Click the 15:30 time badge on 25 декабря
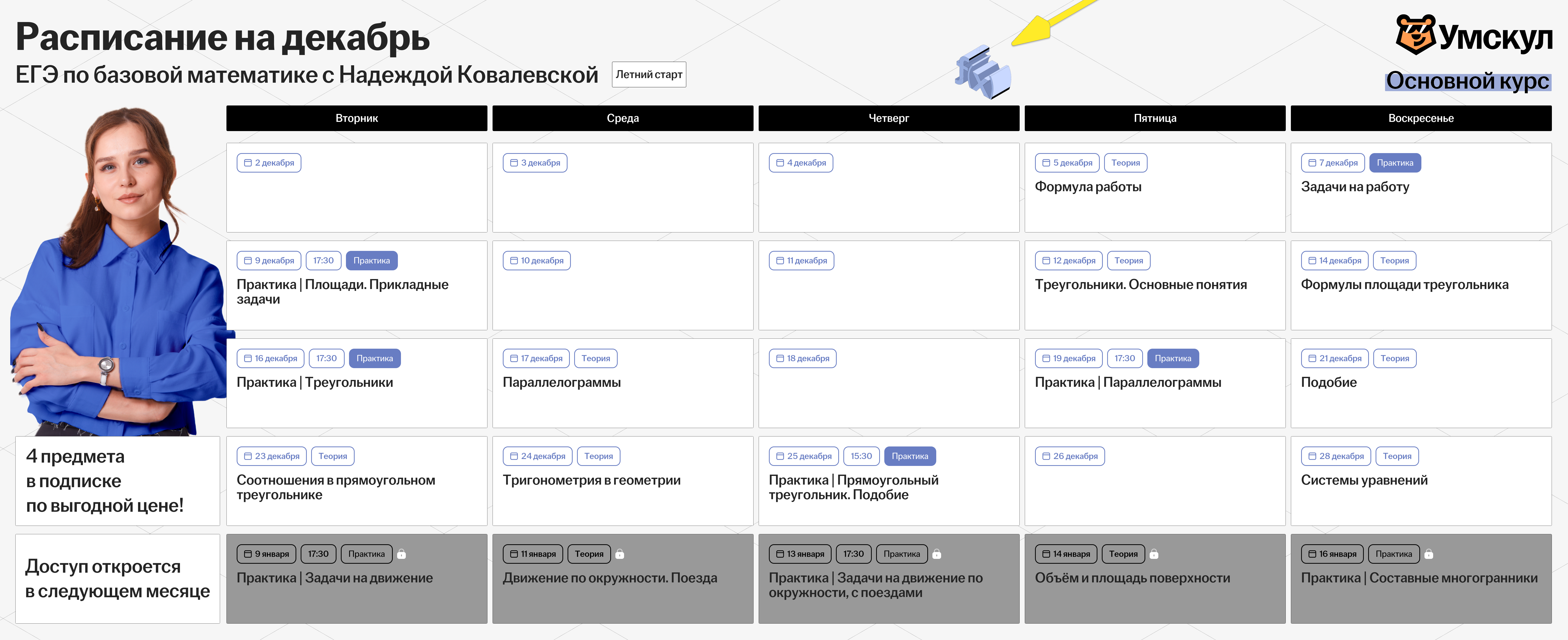This screenshot has height=640, width=1568. click(861, 456)
